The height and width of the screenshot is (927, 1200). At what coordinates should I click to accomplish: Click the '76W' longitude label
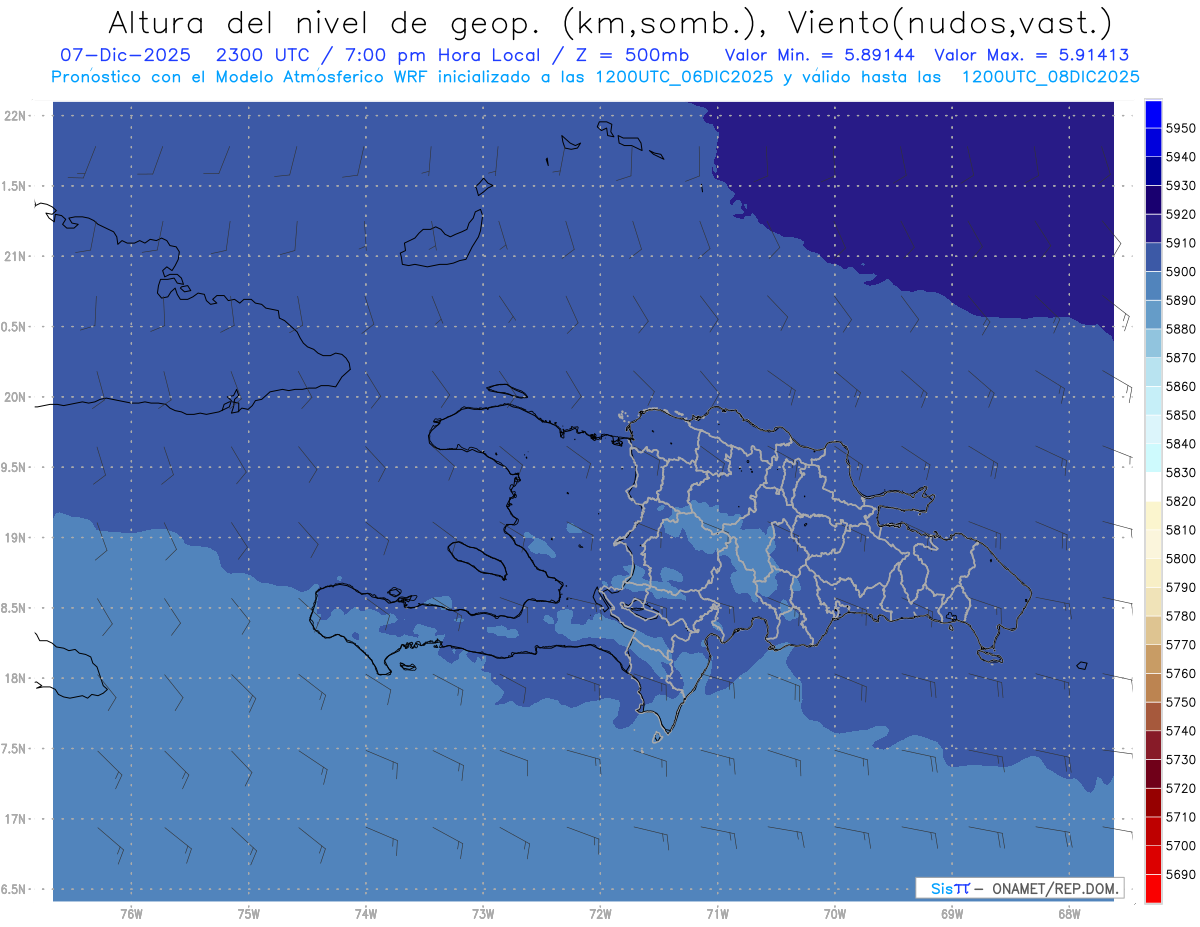click(131, 914)
